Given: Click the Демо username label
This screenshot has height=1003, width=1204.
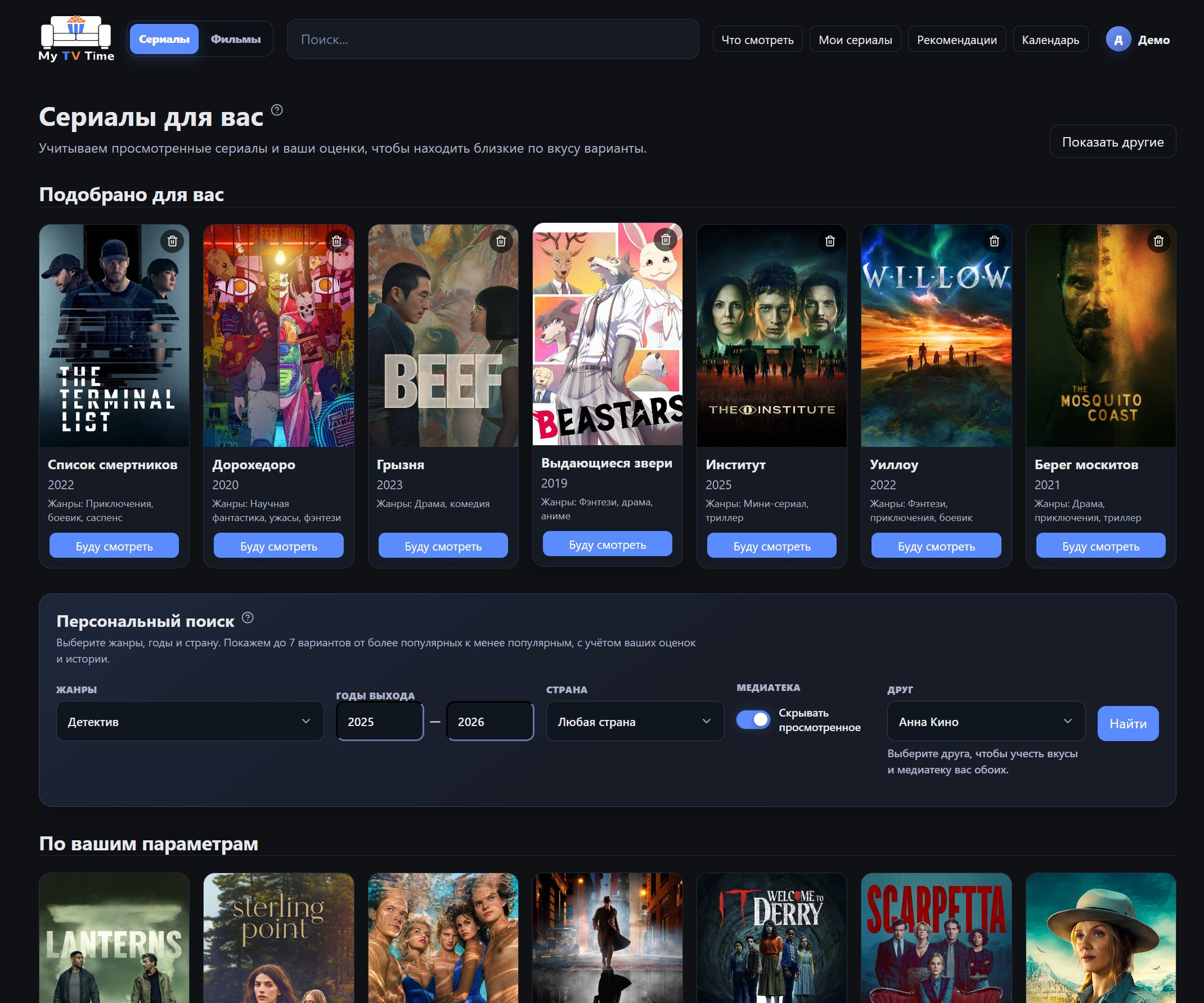Looking at the screenshot, I should click(1153, 40).
